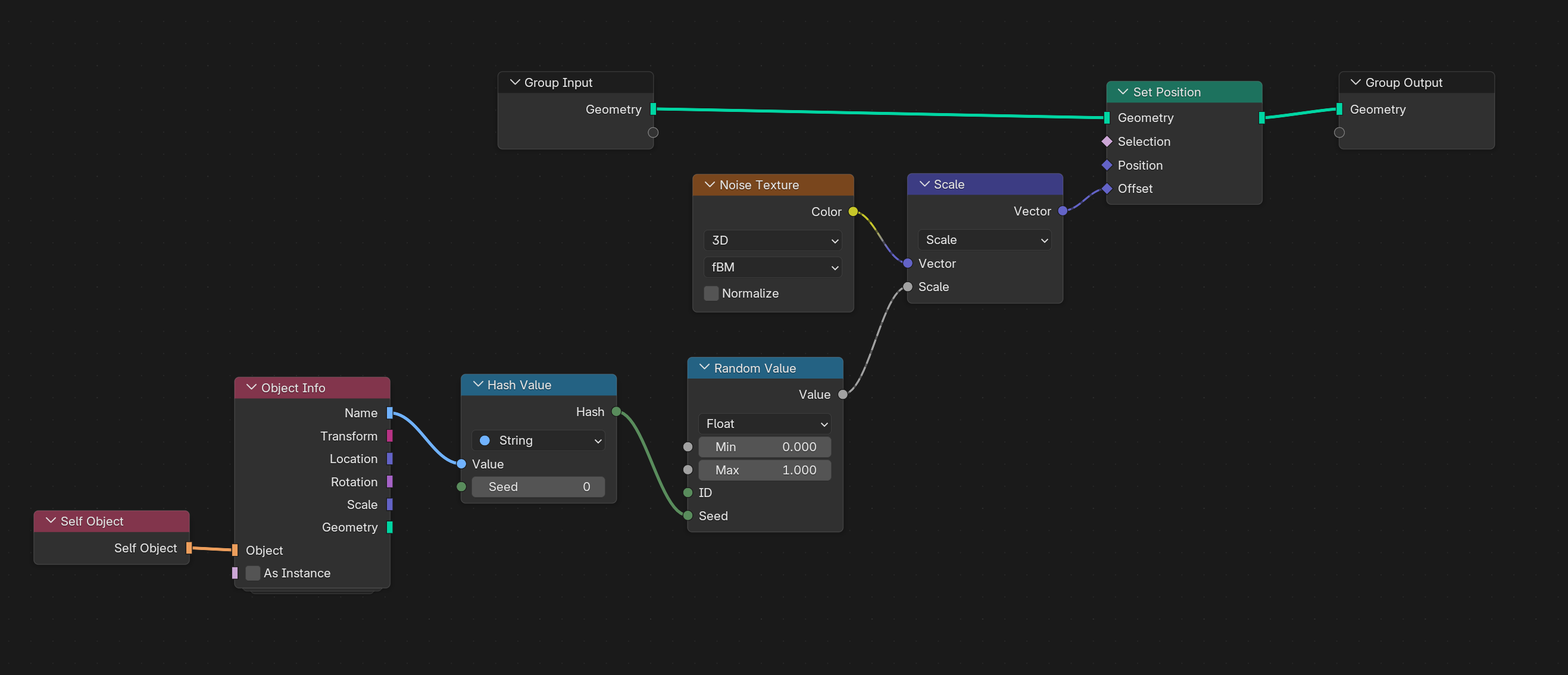Image resolution: width=1568 pixels, height=675 pixels.
Task: Click the Min value field
Action: pos(764,447)
